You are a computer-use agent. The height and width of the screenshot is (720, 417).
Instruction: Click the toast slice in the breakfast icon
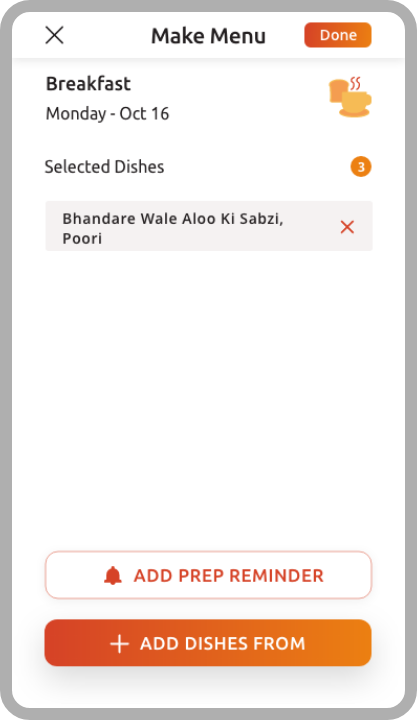point(337,91)
